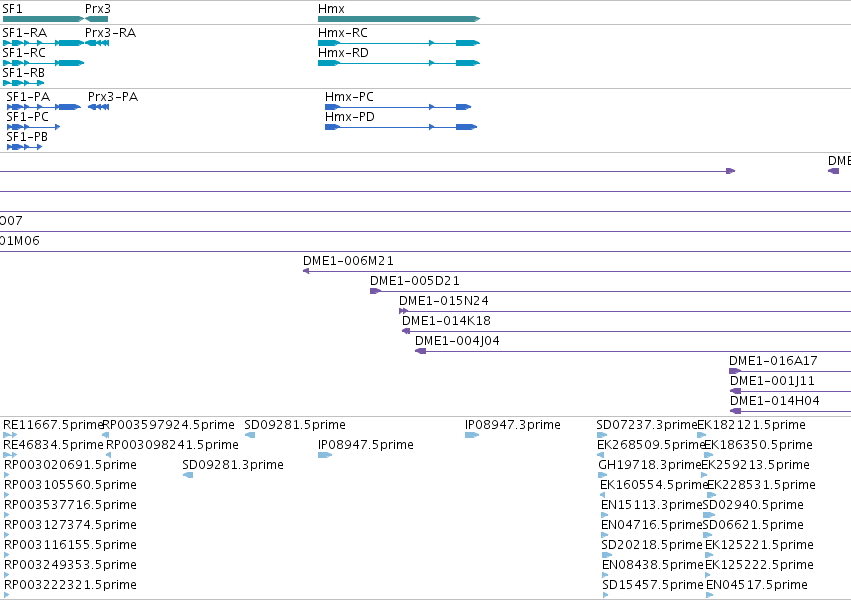Click the SD02940.5prime EST label
851x600 pixels.
(x=753, y=506)
